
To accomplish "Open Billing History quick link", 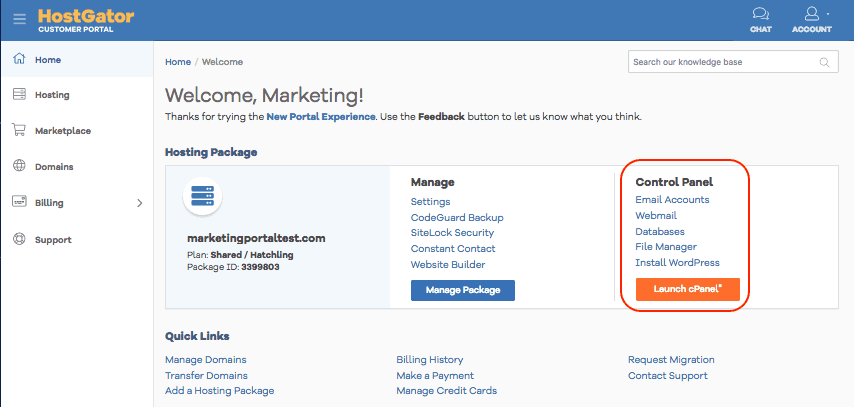I will point(429,360).
